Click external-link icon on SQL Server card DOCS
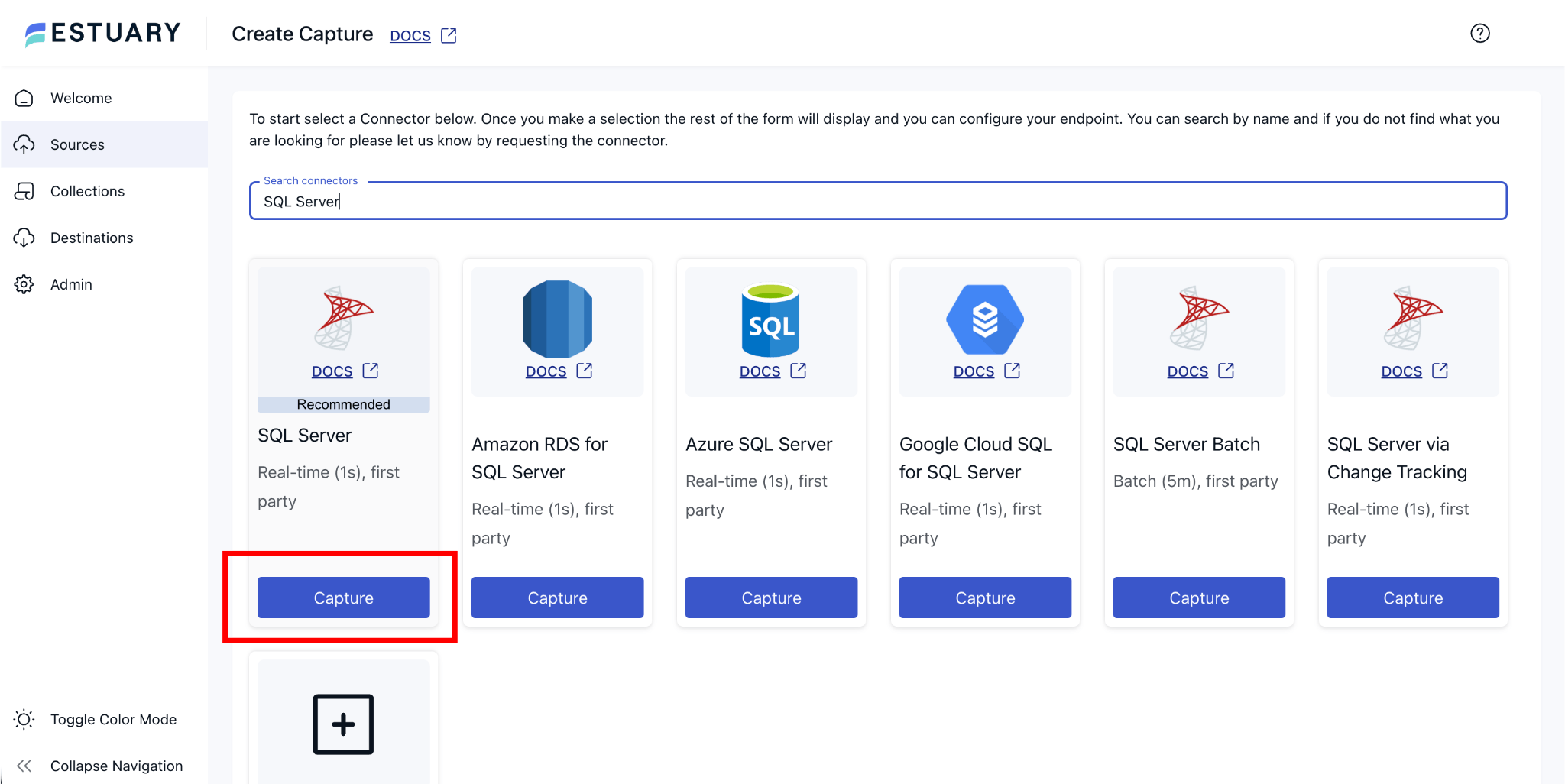The image size is (1565, 784). pos(371,371)
